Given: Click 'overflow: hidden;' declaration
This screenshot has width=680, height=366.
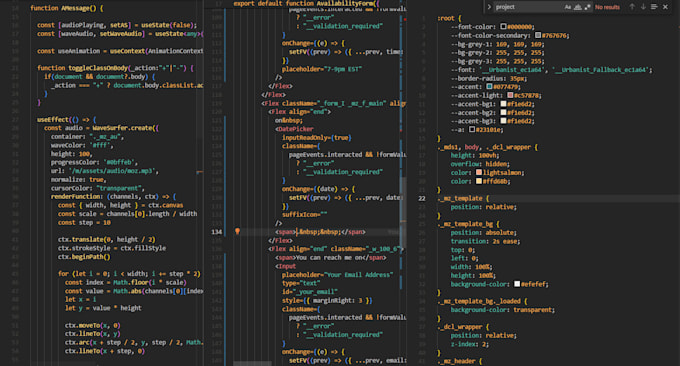Looking at the screenshot, I should pos(480,164).
